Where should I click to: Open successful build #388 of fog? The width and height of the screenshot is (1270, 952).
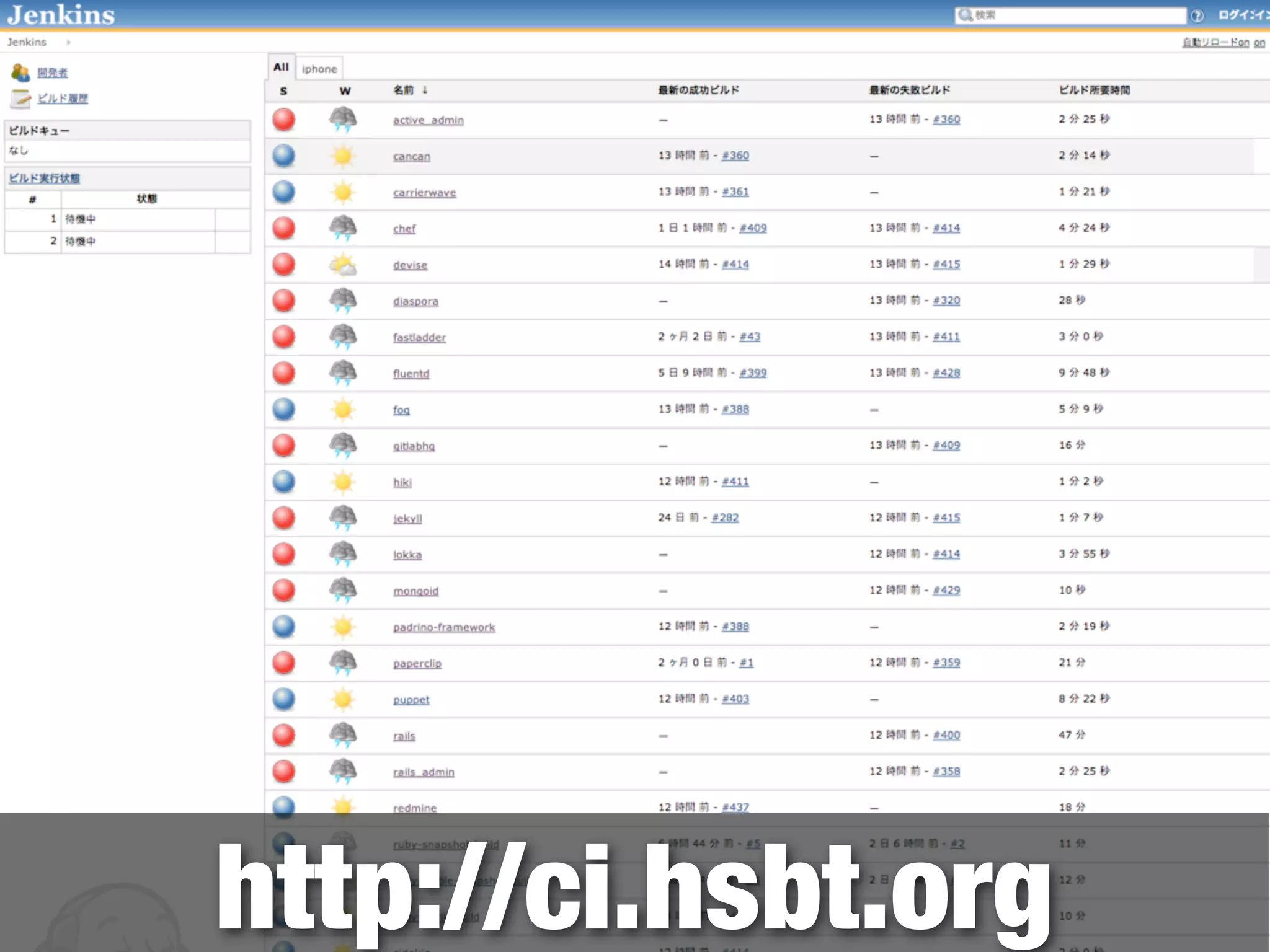[x=735, y=409]
